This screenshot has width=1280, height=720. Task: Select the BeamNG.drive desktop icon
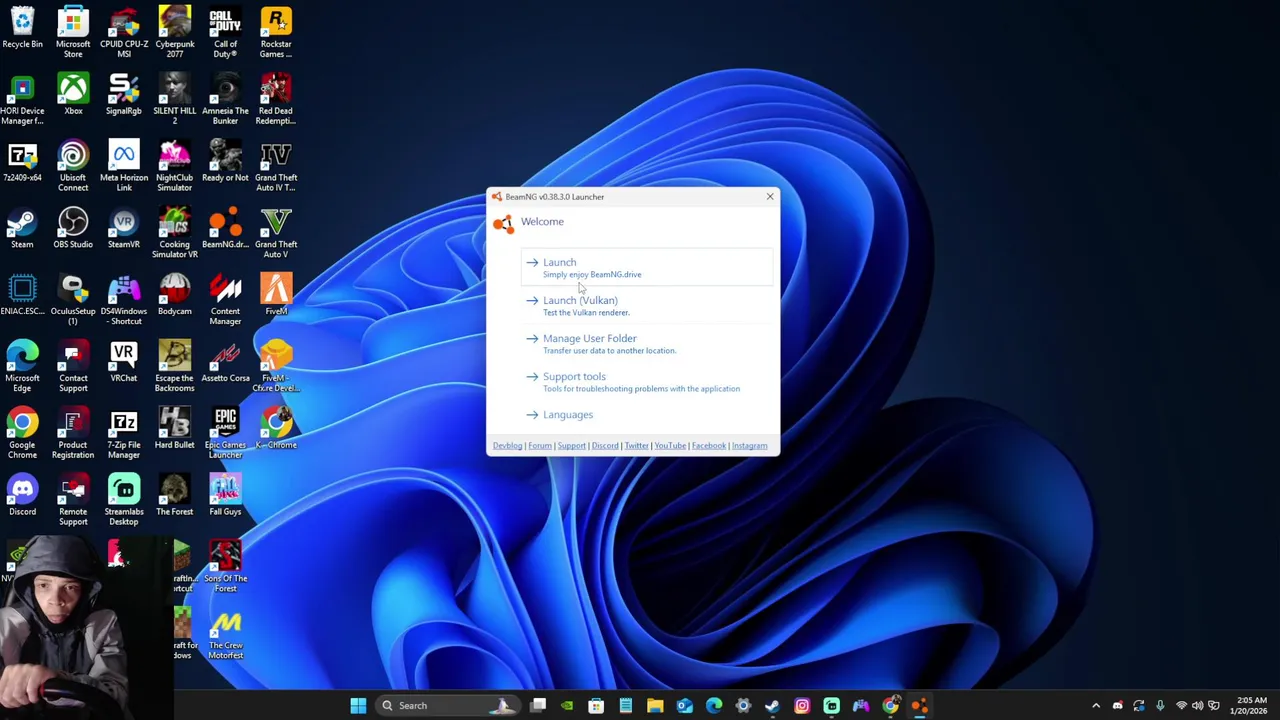click(225, 229)
